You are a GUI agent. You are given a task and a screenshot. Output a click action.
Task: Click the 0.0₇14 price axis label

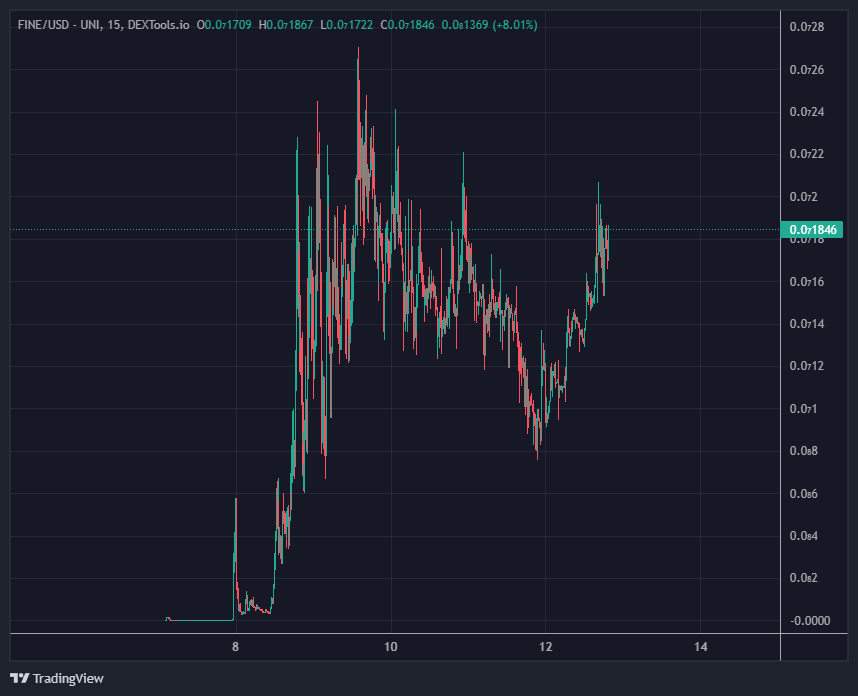pyautogui.click(x=807, y=323)
